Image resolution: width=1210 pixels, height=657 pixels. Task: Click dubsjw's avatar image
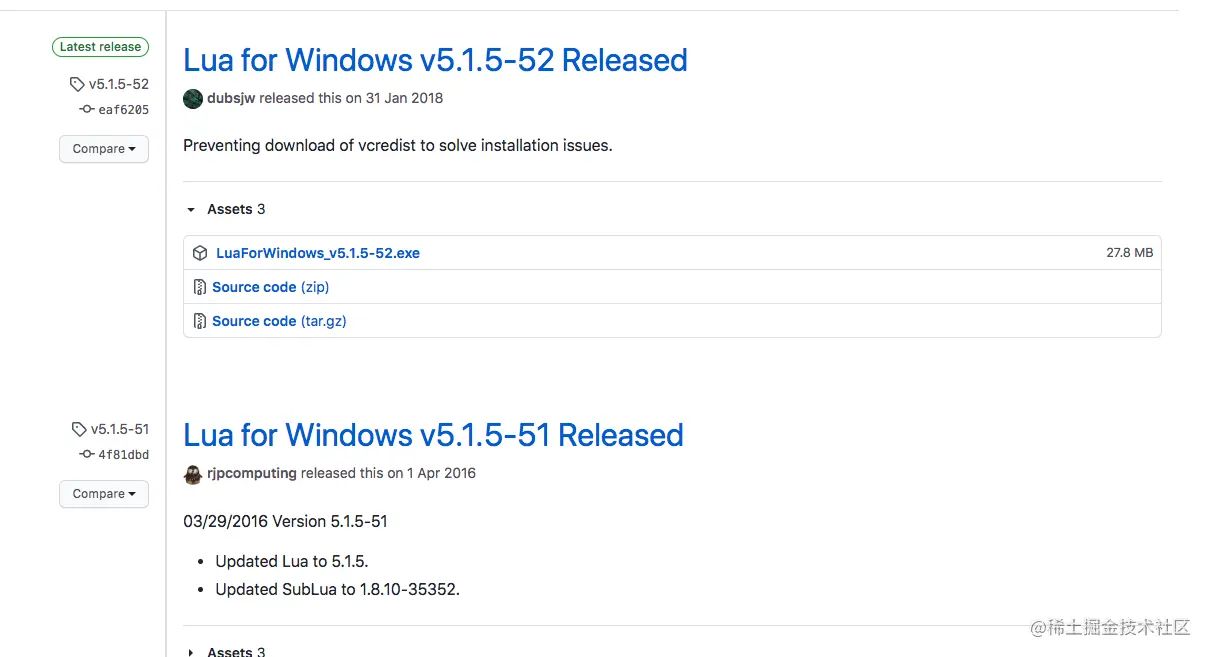193,98
